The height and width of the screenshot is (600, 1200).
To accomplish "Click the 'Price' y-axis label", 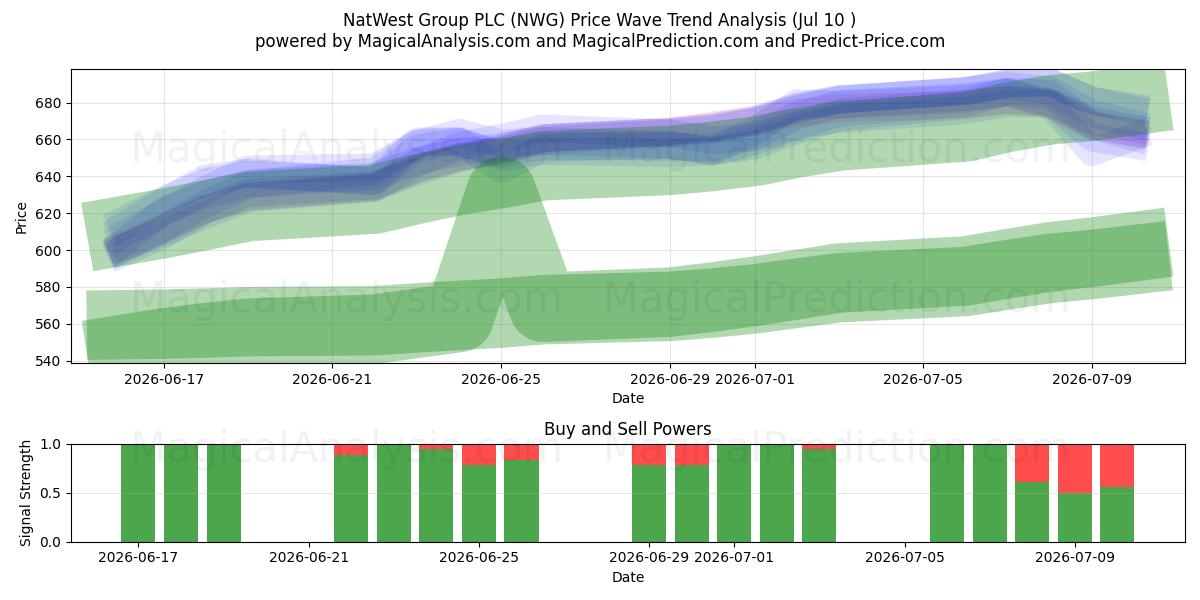I will 22,216.
